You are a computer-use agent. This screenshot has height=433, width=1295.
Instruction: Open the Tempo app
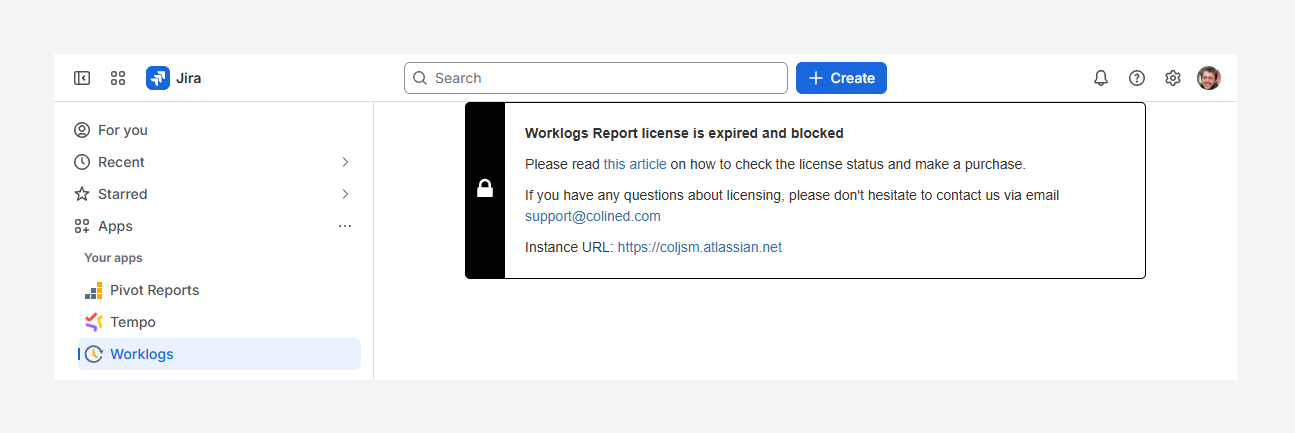(219, 322)
